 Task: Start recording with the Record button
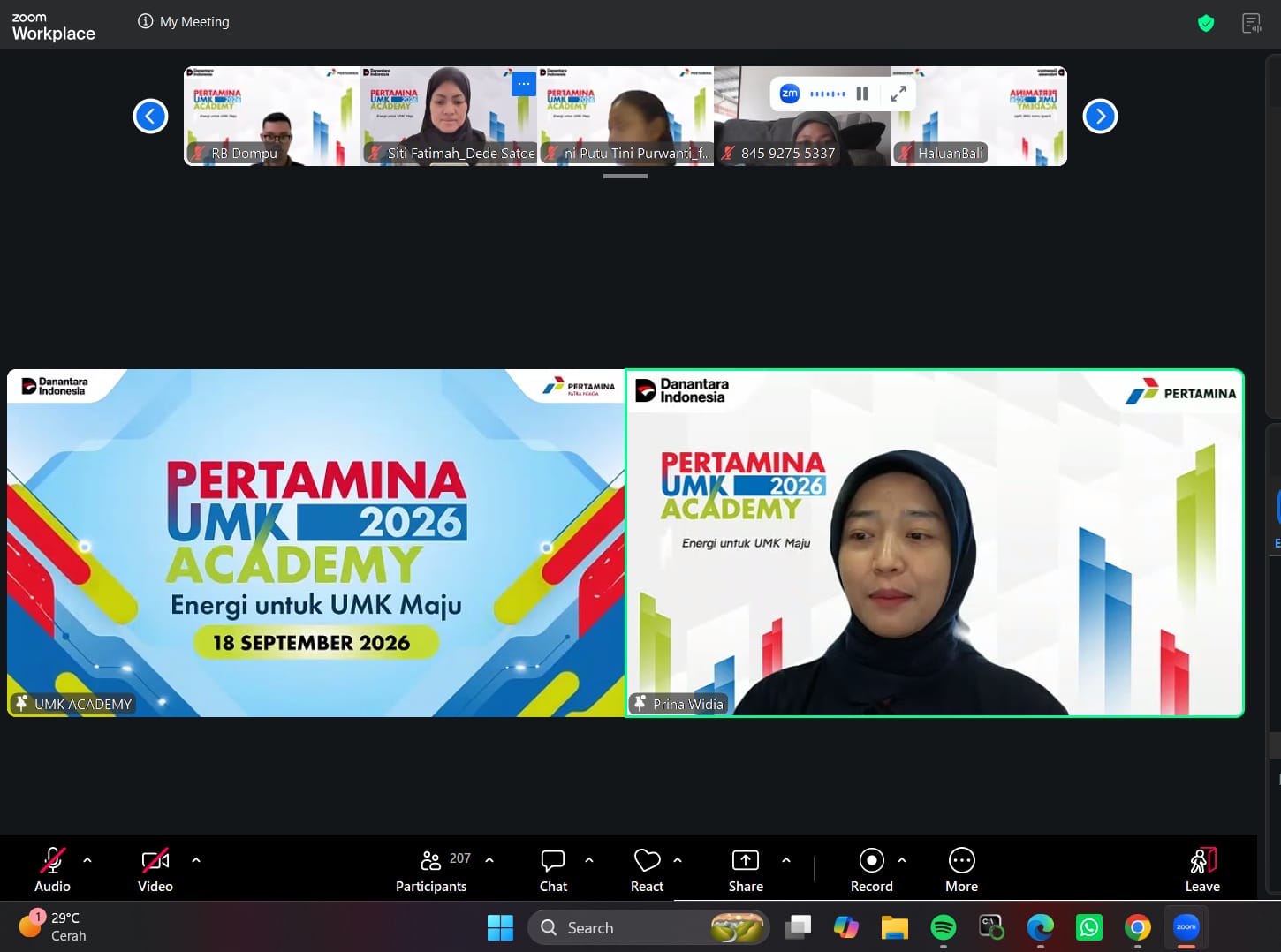[x=871, y=870]
